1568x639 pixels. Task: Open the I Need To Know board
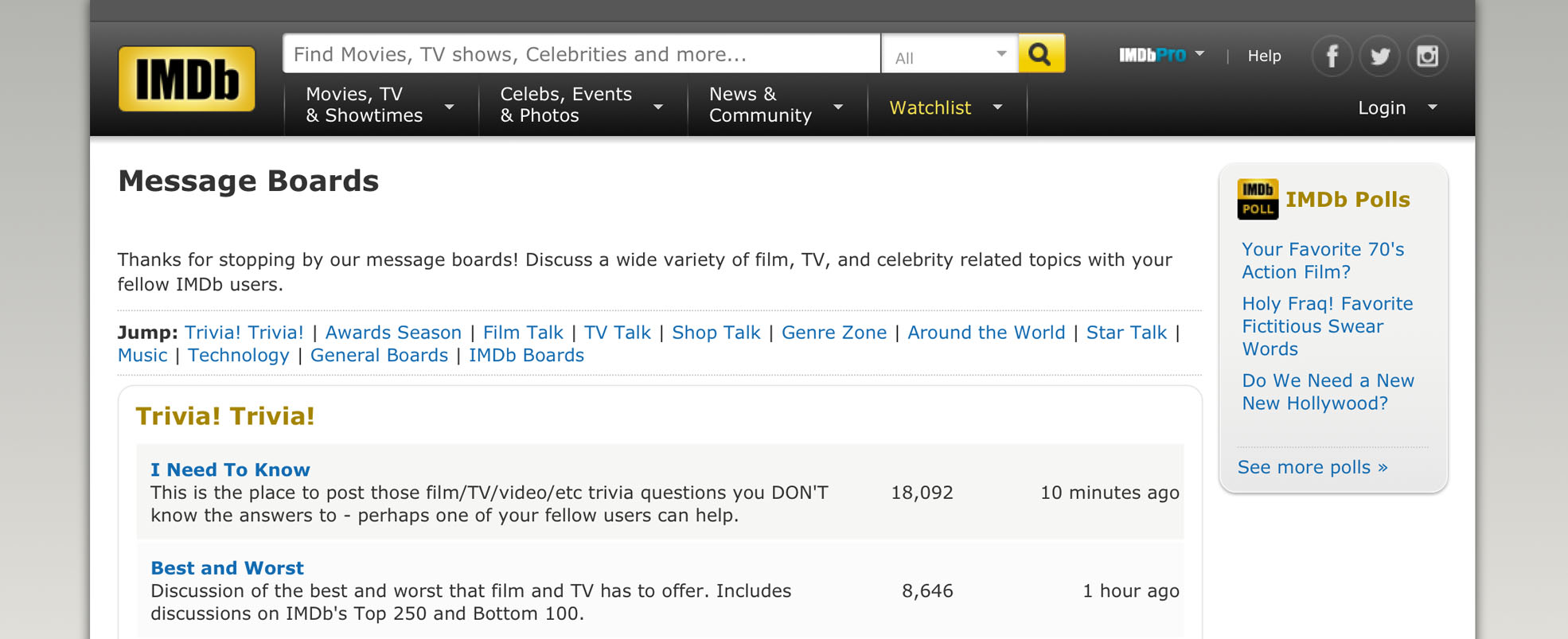click(x=230, y=470)
